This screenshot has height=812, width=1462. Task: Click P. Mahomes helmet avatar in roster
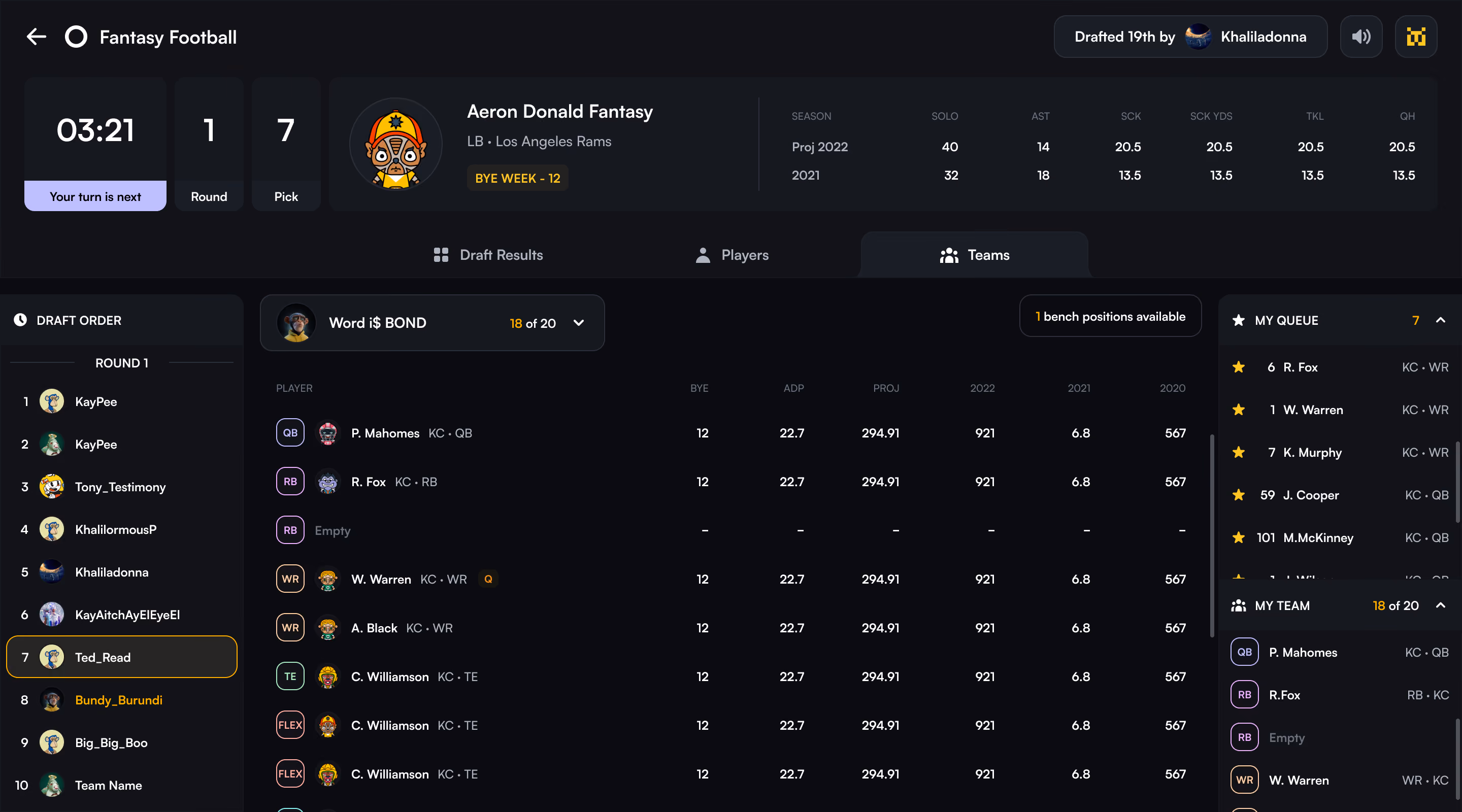(327, 433)
